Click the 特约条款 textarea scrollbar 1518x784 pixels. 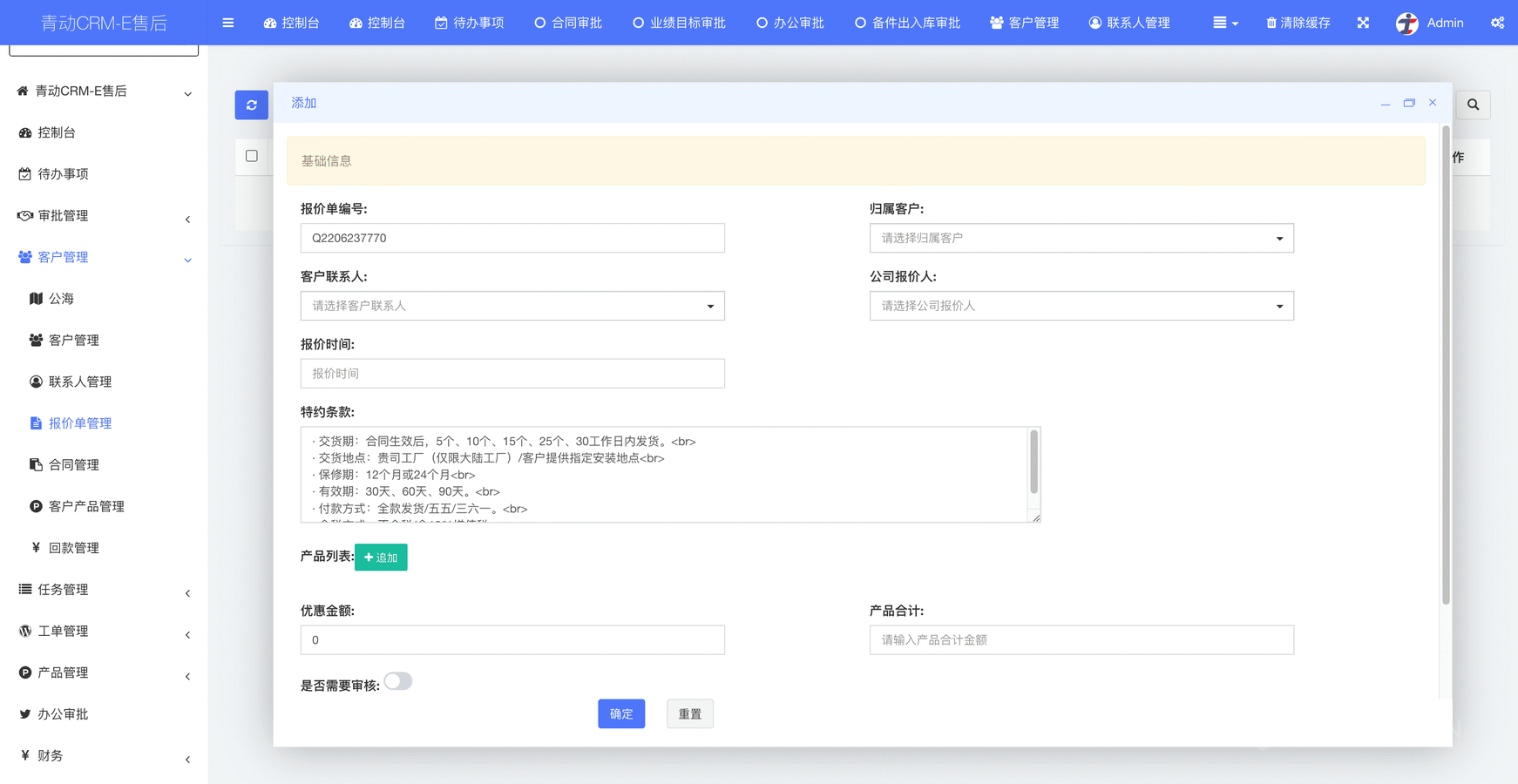click(1034, 463)
